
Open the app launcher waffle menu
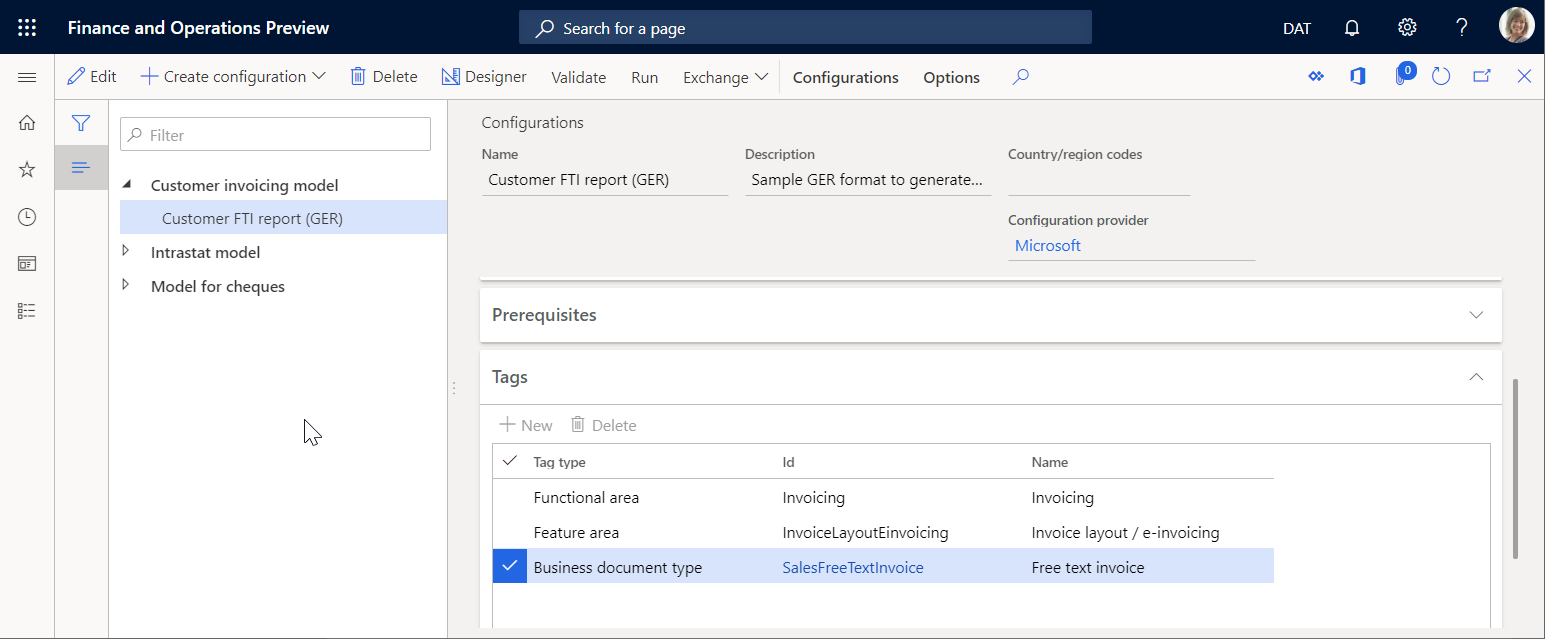pos(27,28)
